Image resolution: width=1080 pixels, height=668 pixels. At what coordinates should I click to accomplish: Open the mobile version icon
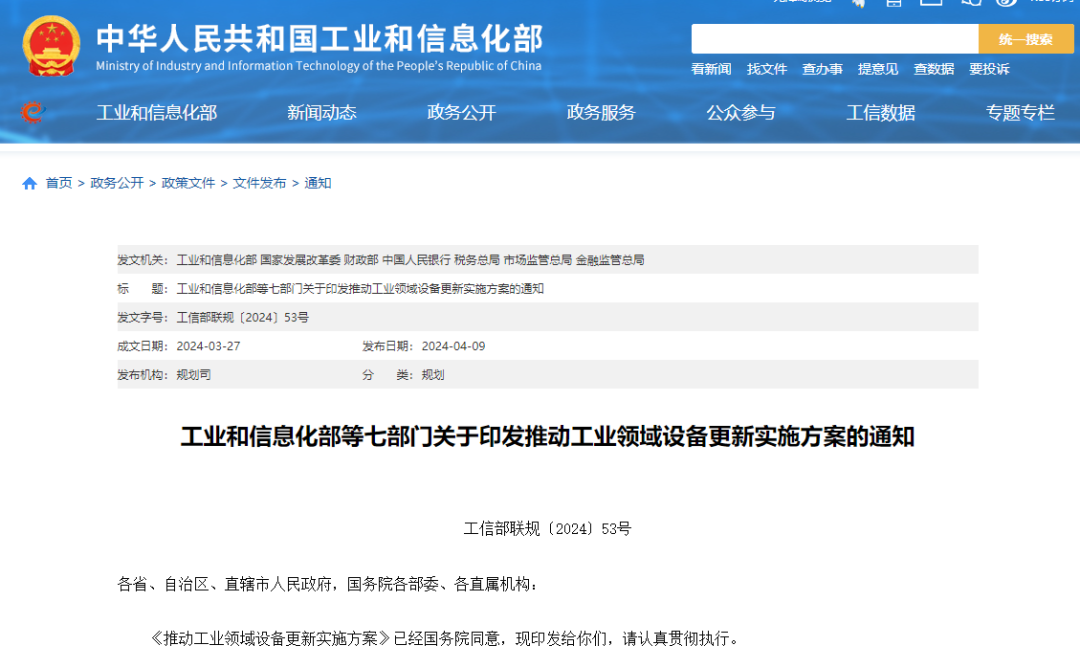[893, 5]
